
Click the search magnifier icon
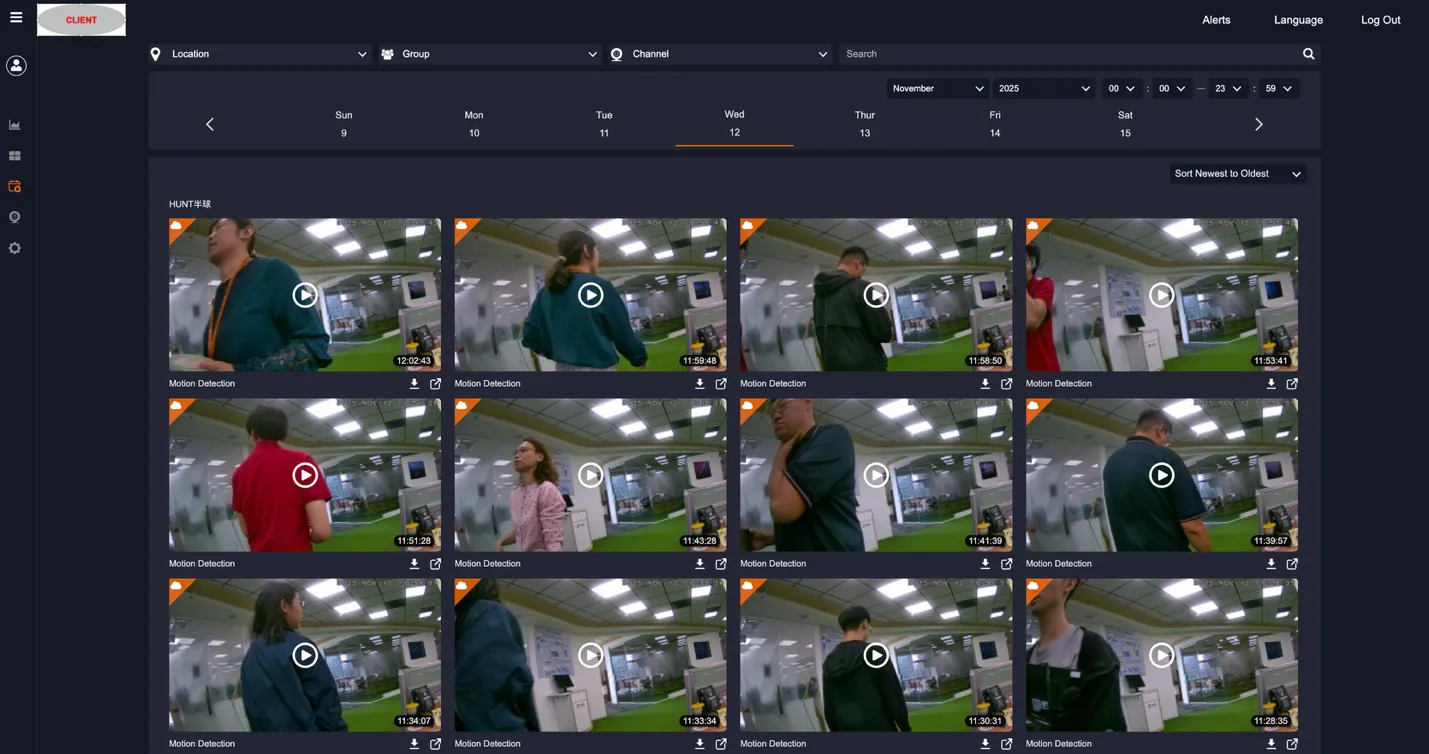(x=1308, y=53)
